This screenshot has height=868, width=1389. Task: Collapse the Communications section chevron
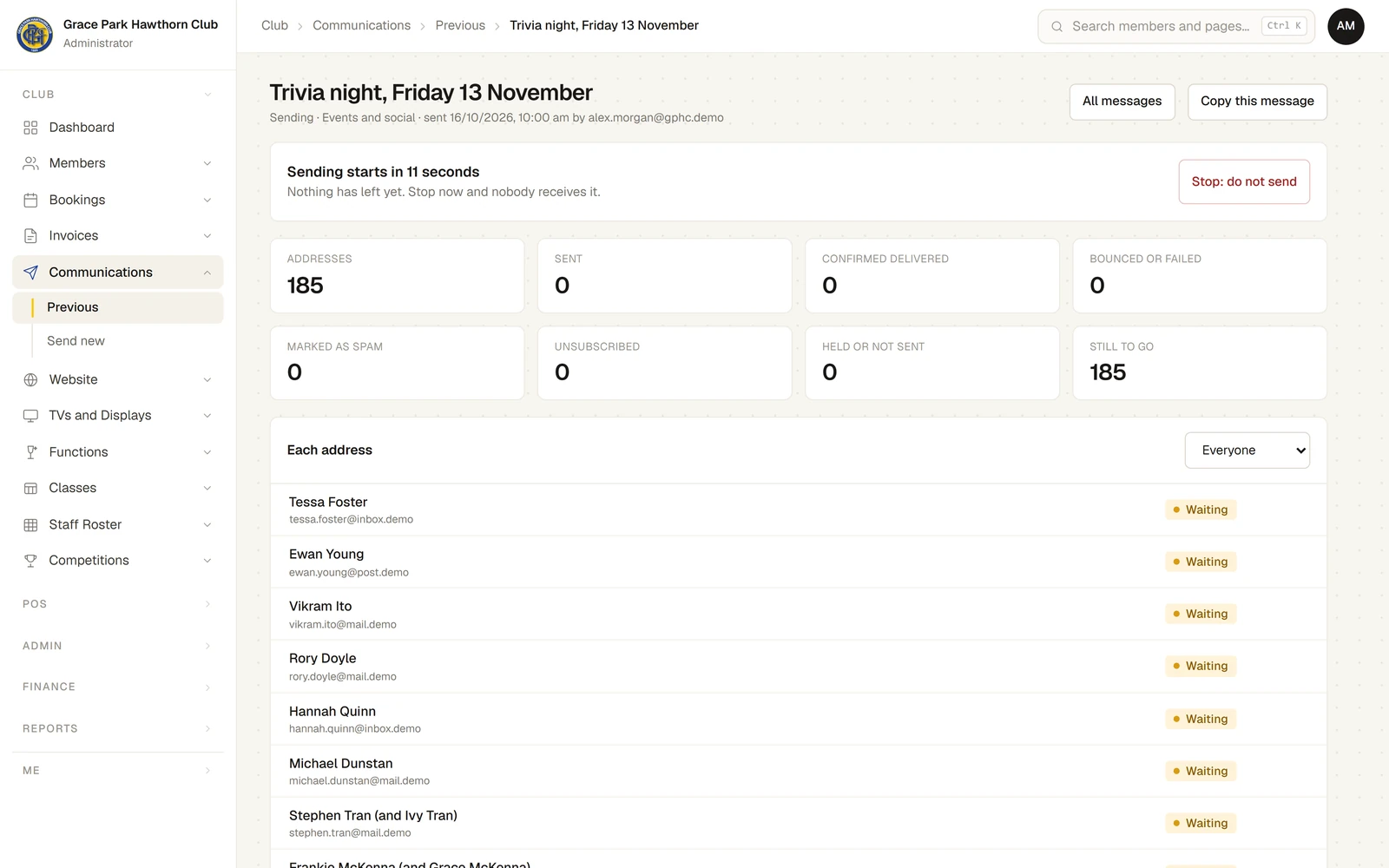pyautogui.click(x=207, y=273)
